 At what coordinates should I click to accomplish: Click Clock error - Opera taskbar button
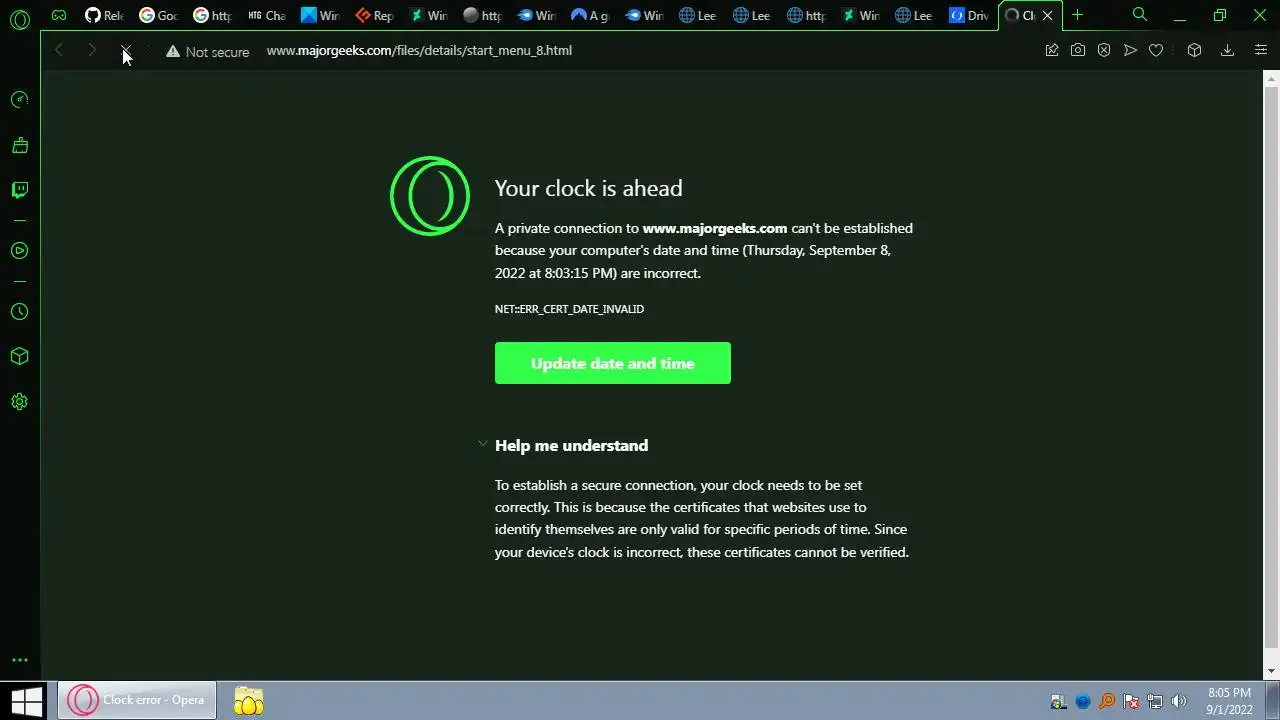(136, 700)
